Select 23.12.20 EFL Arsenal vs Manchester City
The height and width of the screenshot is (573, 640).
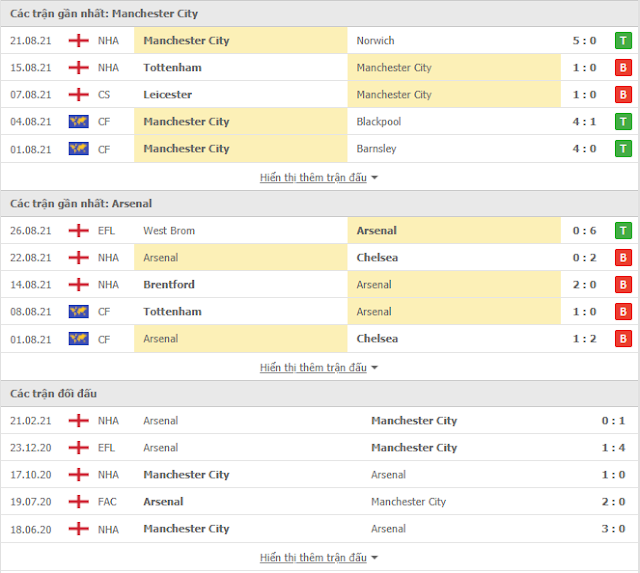(x=320, y=448)
